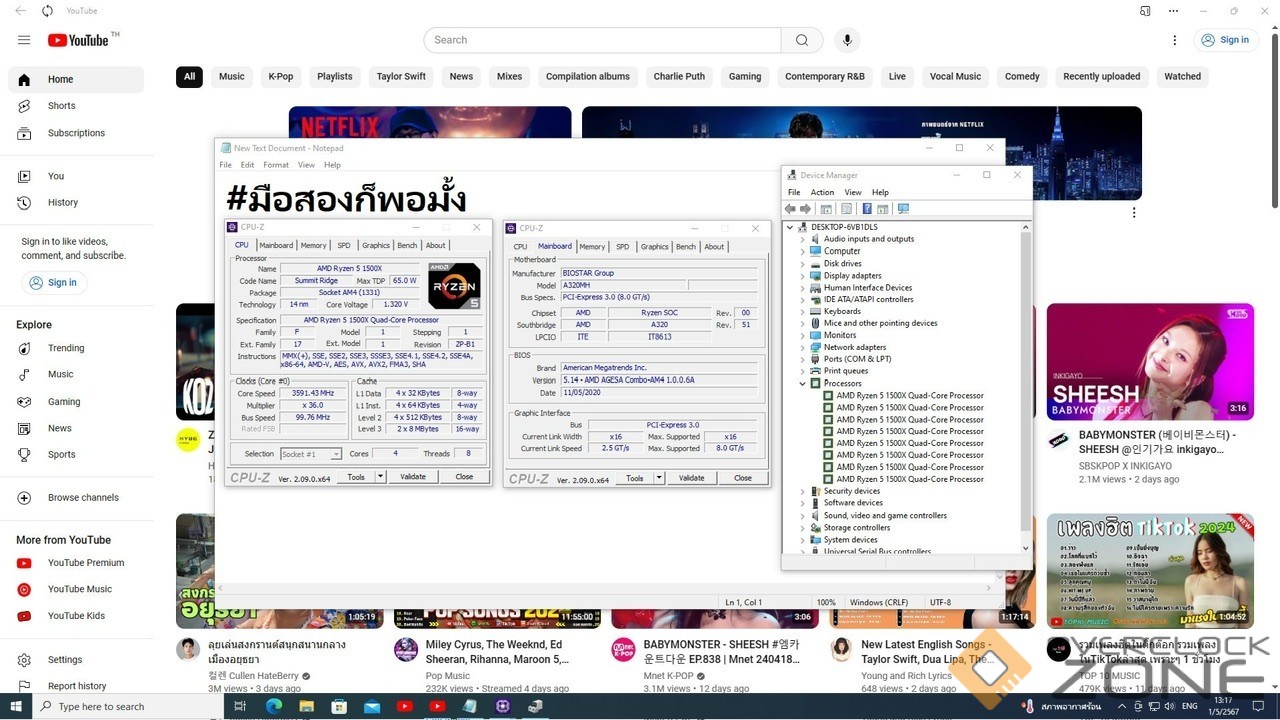Expand the Network adapters node
The image size is (1280, 720).
(802, 348)
